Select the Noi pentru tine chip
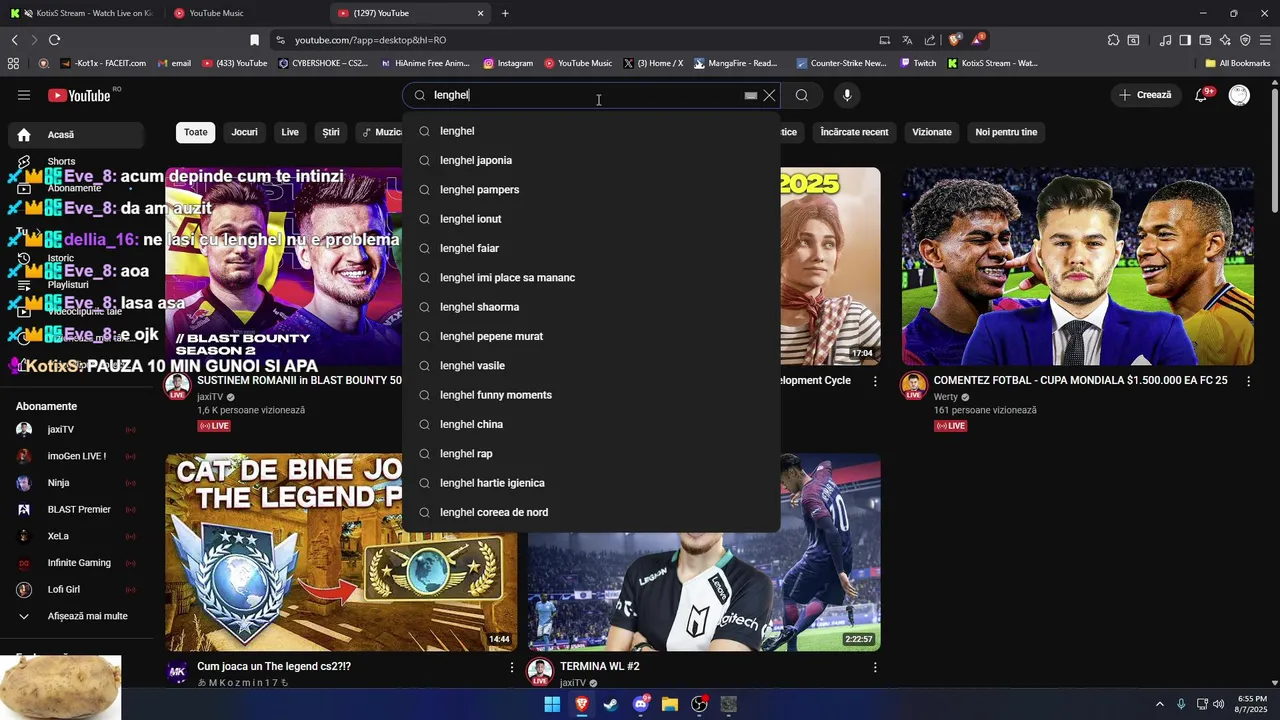Viewport: 1280px width, 720px height. [x=1006, y=132]
